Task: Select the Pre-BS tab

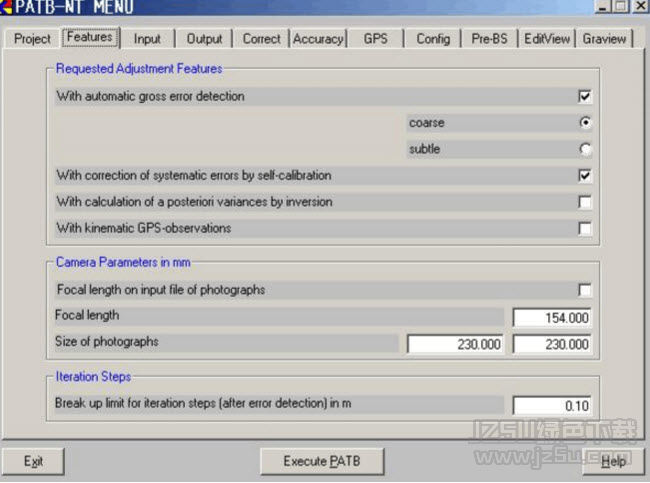Action: 490,39
